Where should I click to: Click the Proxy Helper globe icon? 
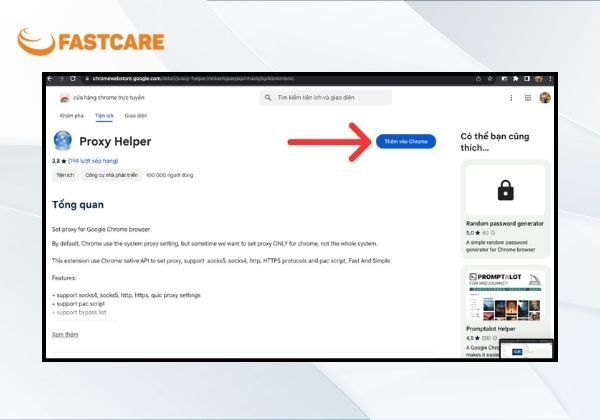click(x=63, y=141)
